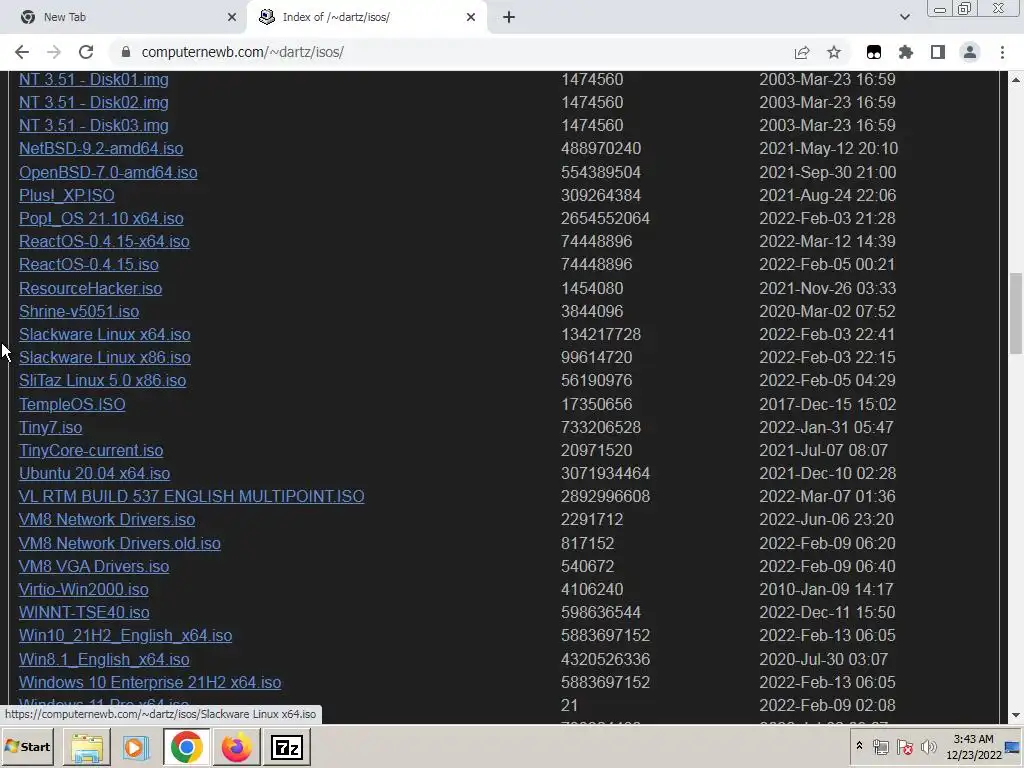Viewport: 1024px width, 768px height.
Task: Download NetBSD-9.2-amd64.iso
Action: 101,148
